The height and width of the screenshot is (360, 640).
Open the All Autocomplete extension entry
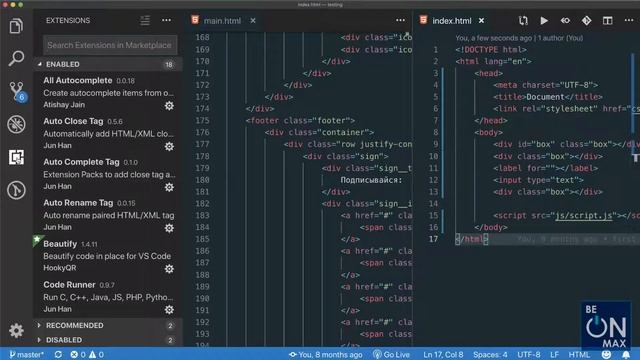tap(108, 92)
